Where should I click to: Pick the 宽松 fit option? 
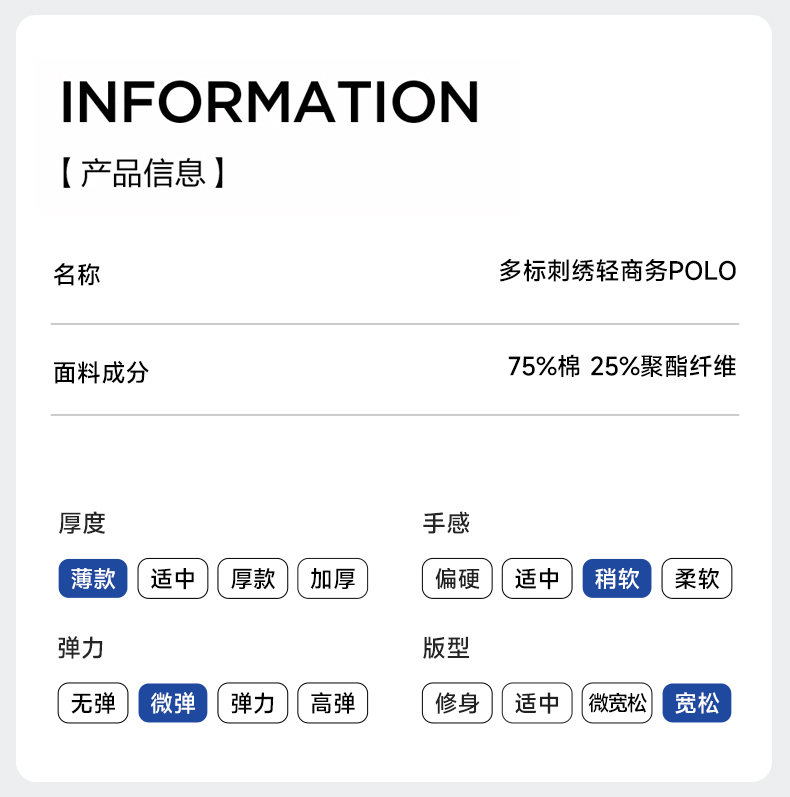tap(697, 704)
